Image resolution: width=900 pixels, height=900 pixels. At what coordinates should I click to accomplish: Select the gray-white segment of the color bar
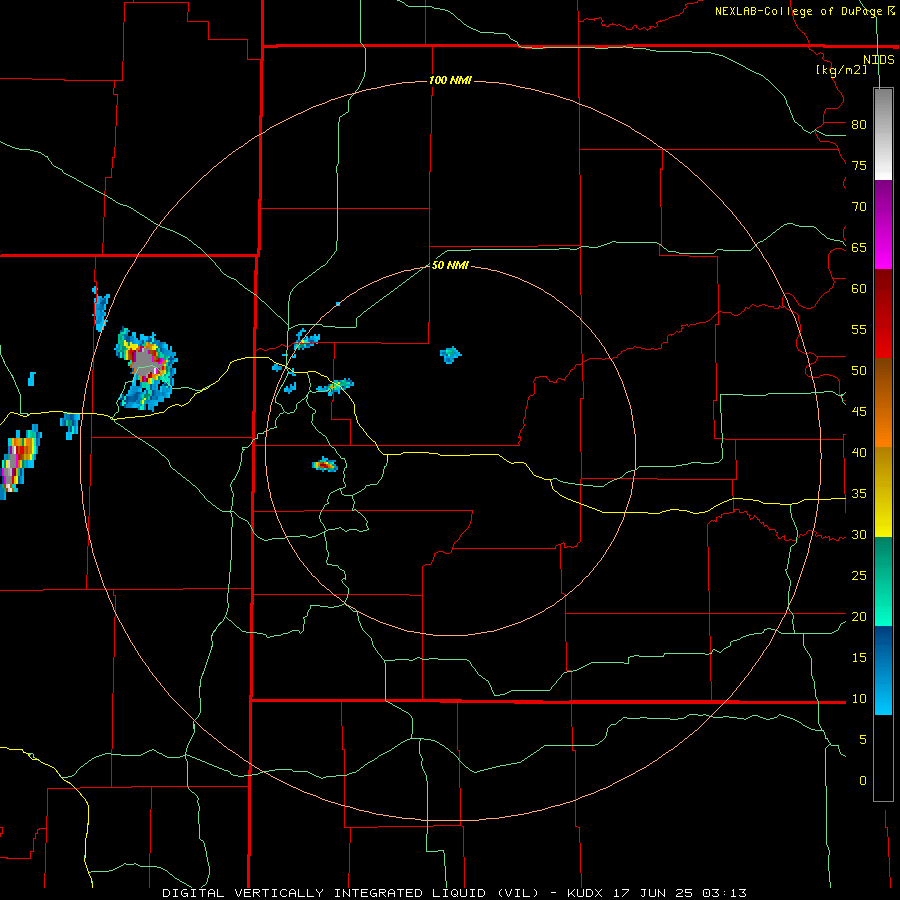pos(883,134)
